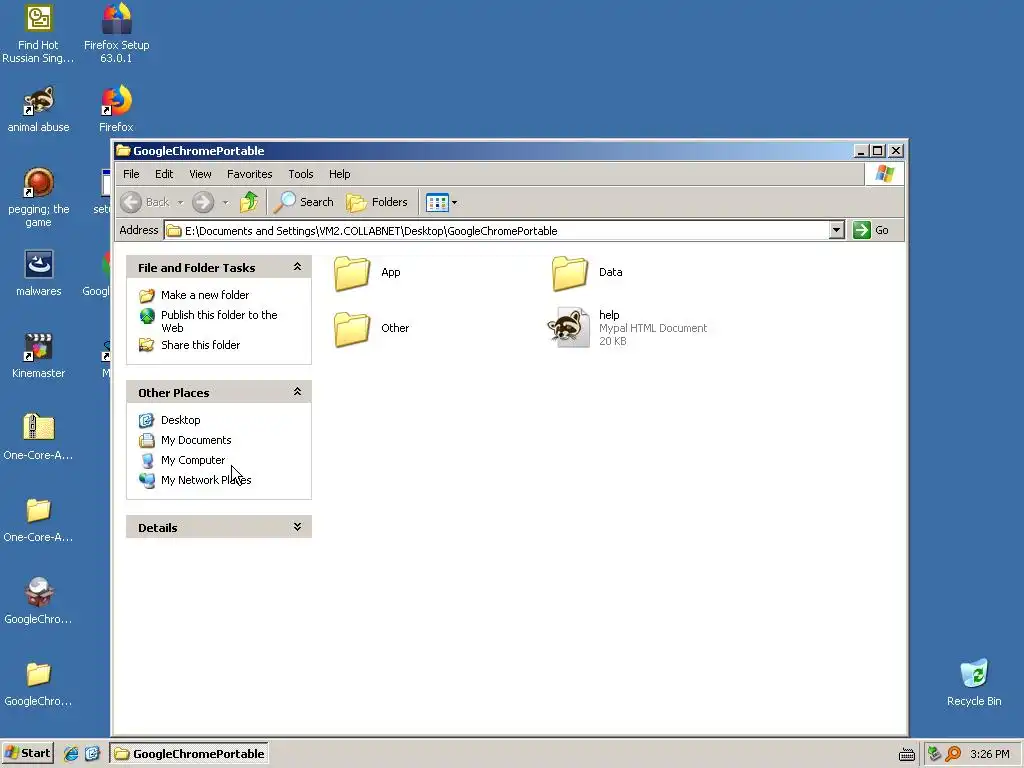This screenshot has width=1024, height=768.
Task: Select Find Hot Russian Sing desktop icon
Action: pos(38,34)
